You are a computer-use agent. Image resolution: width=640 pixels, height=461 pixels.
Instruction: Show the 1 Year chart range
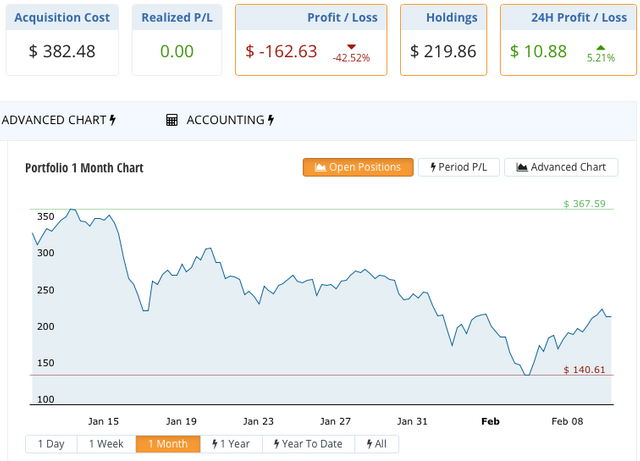pos(231,444)
